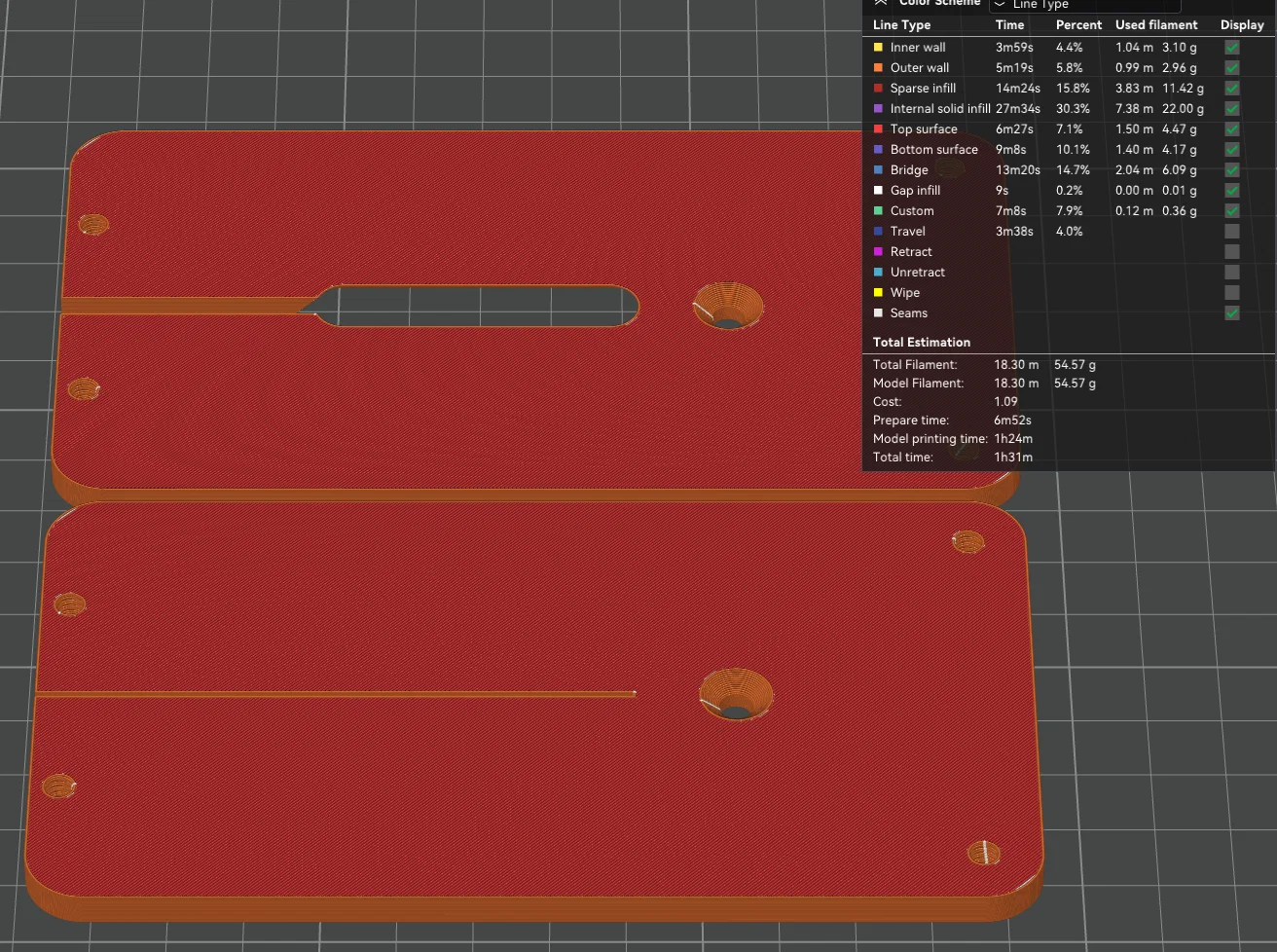Click the dark blue Travel swatch
The image size is (1277, 952).
click(x=878, y=231)
